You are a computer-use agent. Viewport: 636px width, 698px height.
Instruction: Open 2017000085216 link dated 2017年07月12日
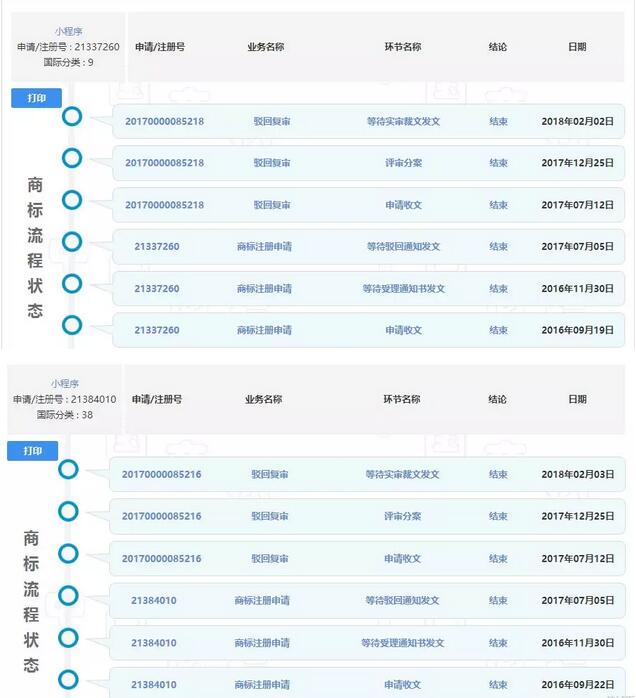(x=162, y=559)
